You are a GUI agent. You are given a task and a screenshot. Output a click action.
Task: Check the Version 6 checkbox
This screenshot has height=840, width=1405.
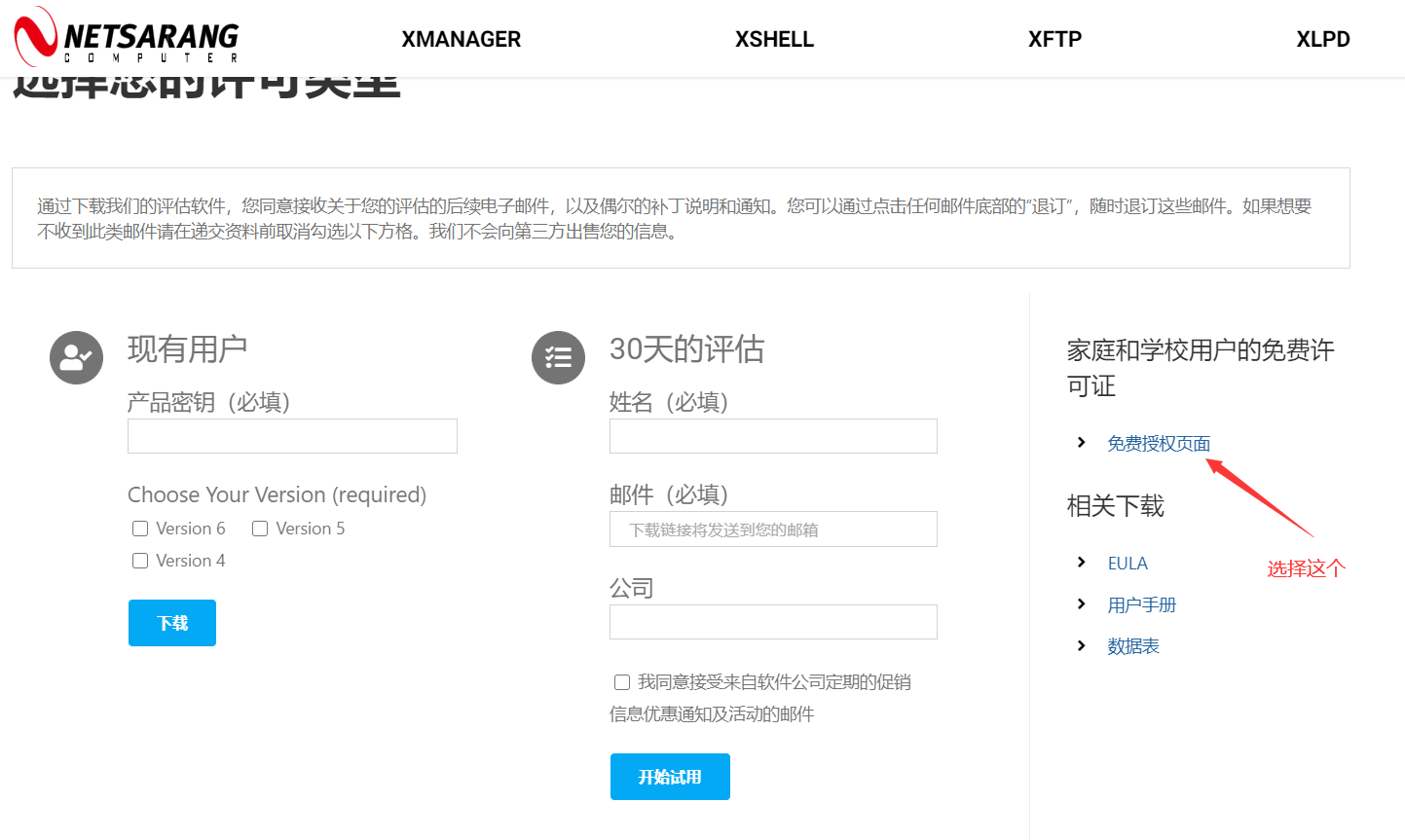pos(140,529)
